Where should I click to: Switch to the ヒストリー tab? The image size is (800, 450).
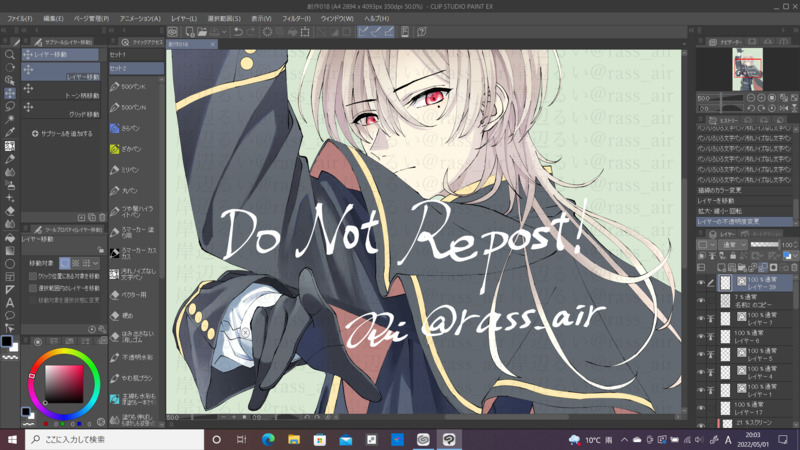tap(723, 120)
